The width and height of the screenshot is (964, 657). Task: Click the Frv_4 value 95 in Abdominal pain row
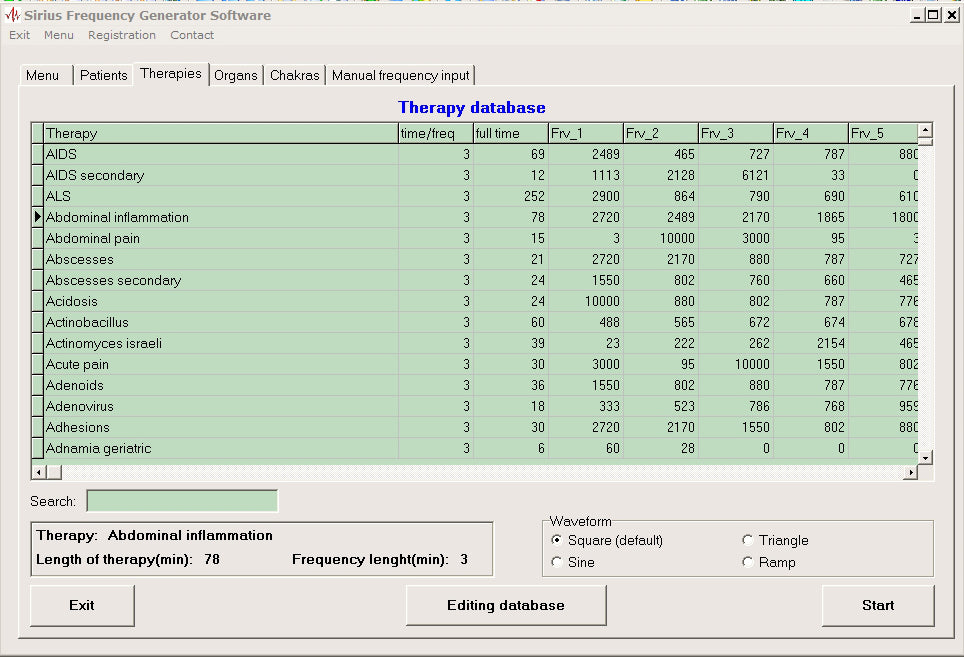point(811,238)
